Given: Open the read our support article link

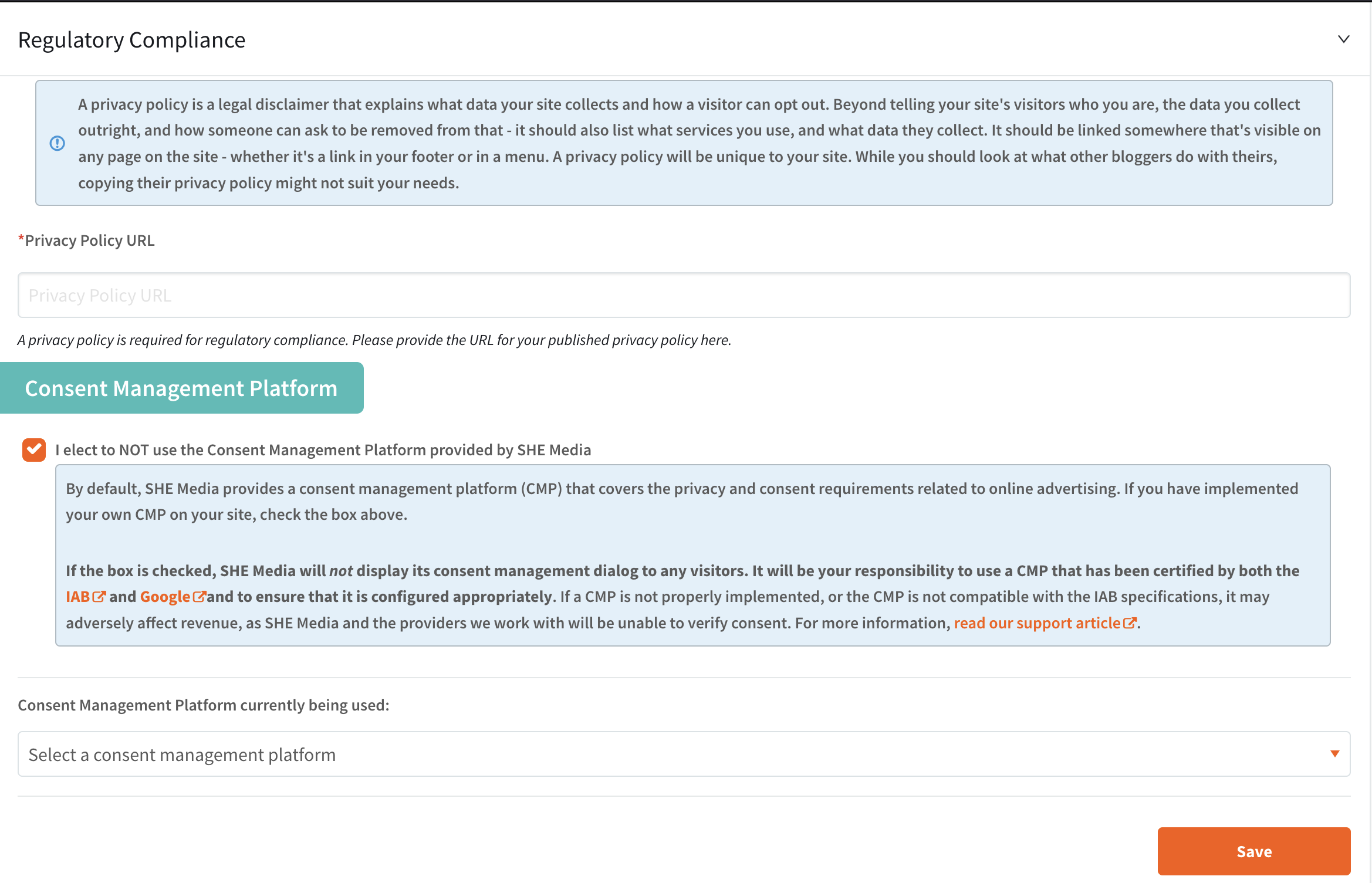Looking at the screenshot, I should click(x=1045, y=623).
